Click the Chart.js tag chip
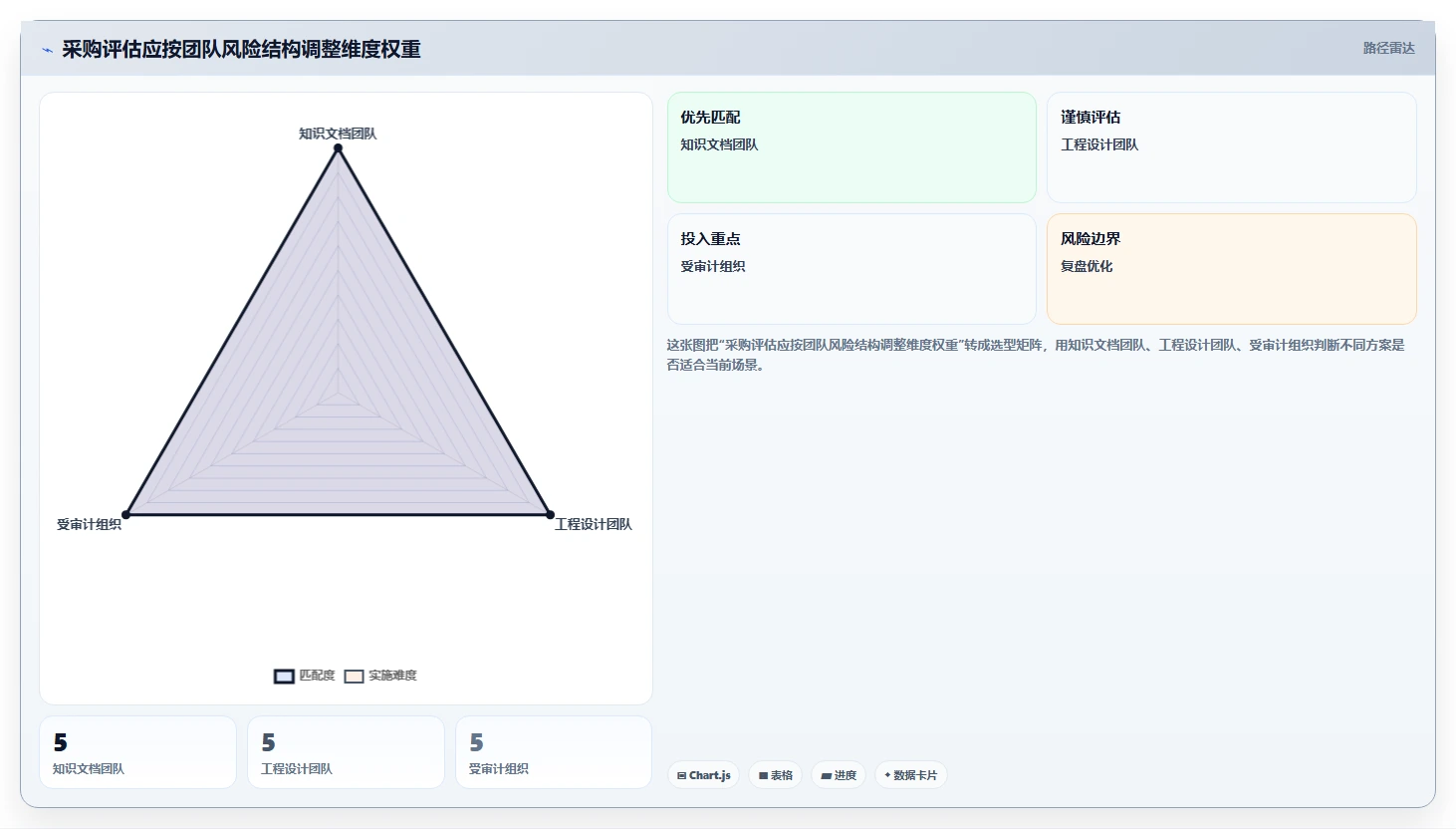This screenshot has height=829, width=1456. [x=703, y=775]
